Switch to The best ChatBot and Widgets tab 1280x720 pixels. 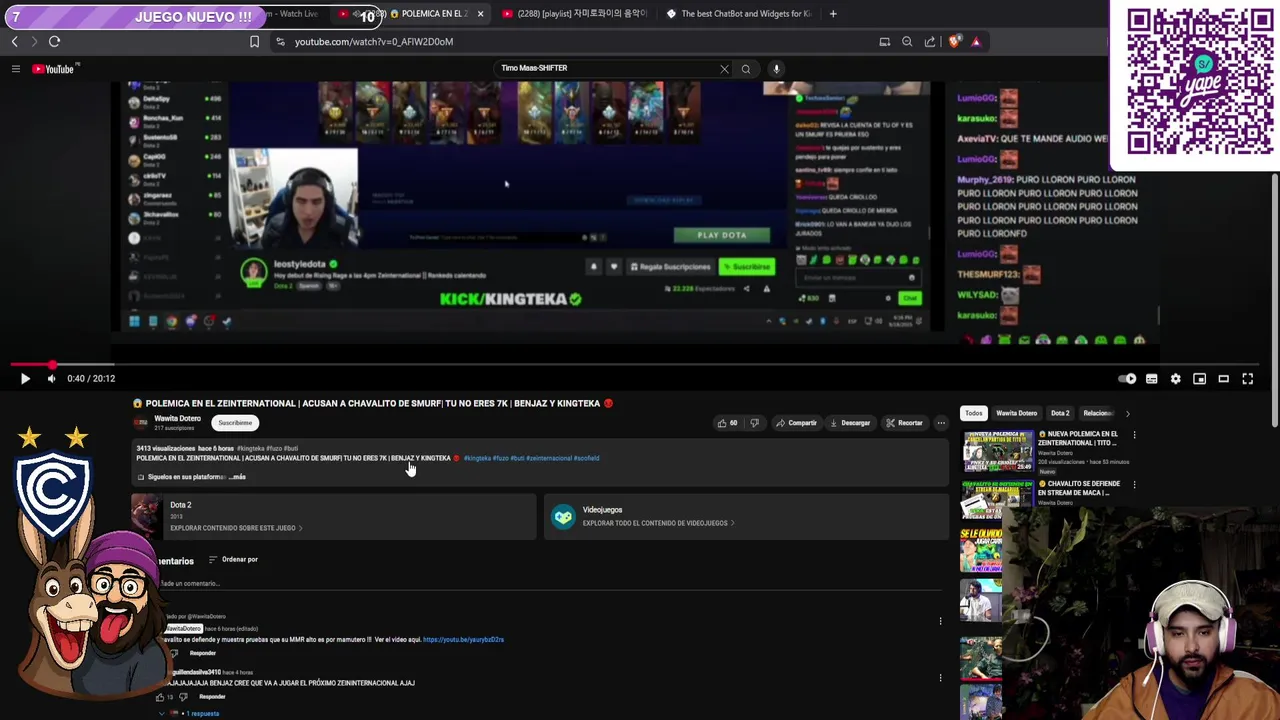point(738,14)
